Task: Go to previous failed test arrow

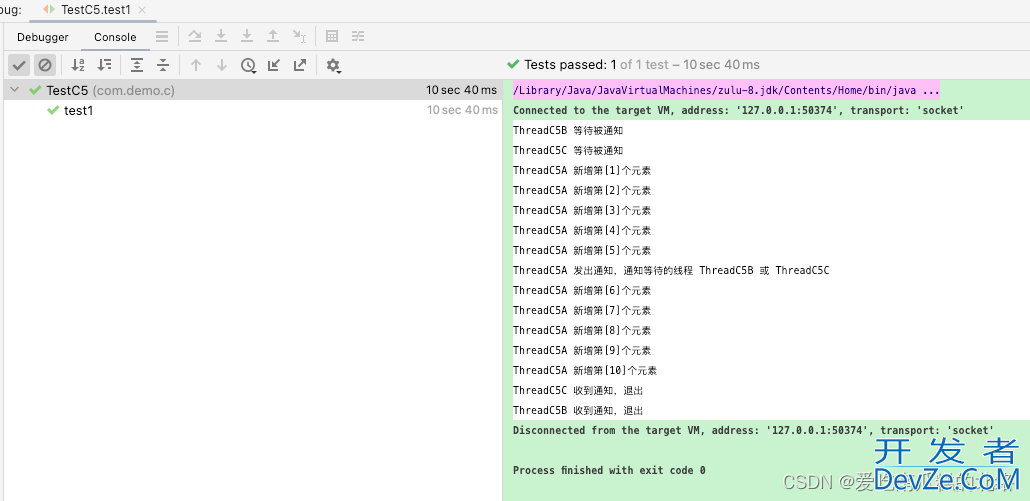Action: click(x=195, y=65)
